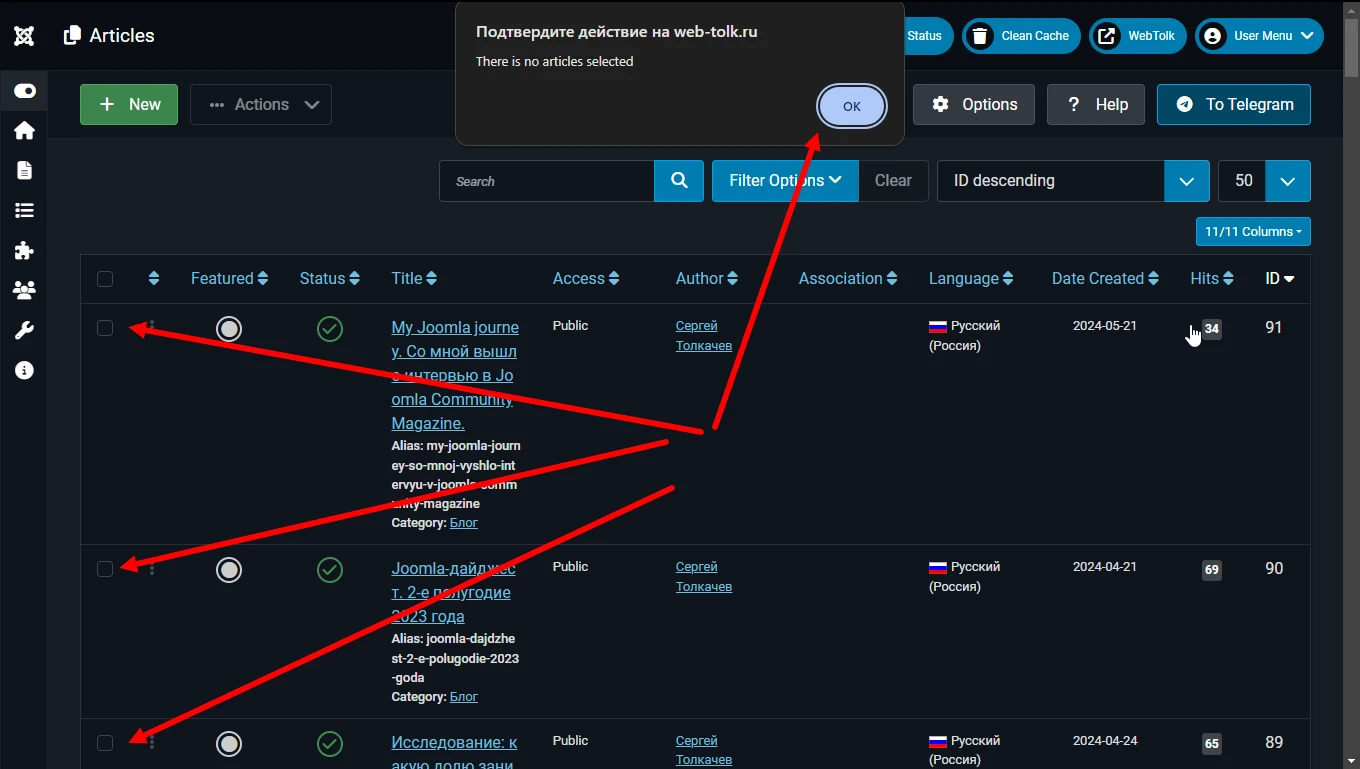Select checkbox for article ID 89
1360x769 pixels.
pos(105,743)
